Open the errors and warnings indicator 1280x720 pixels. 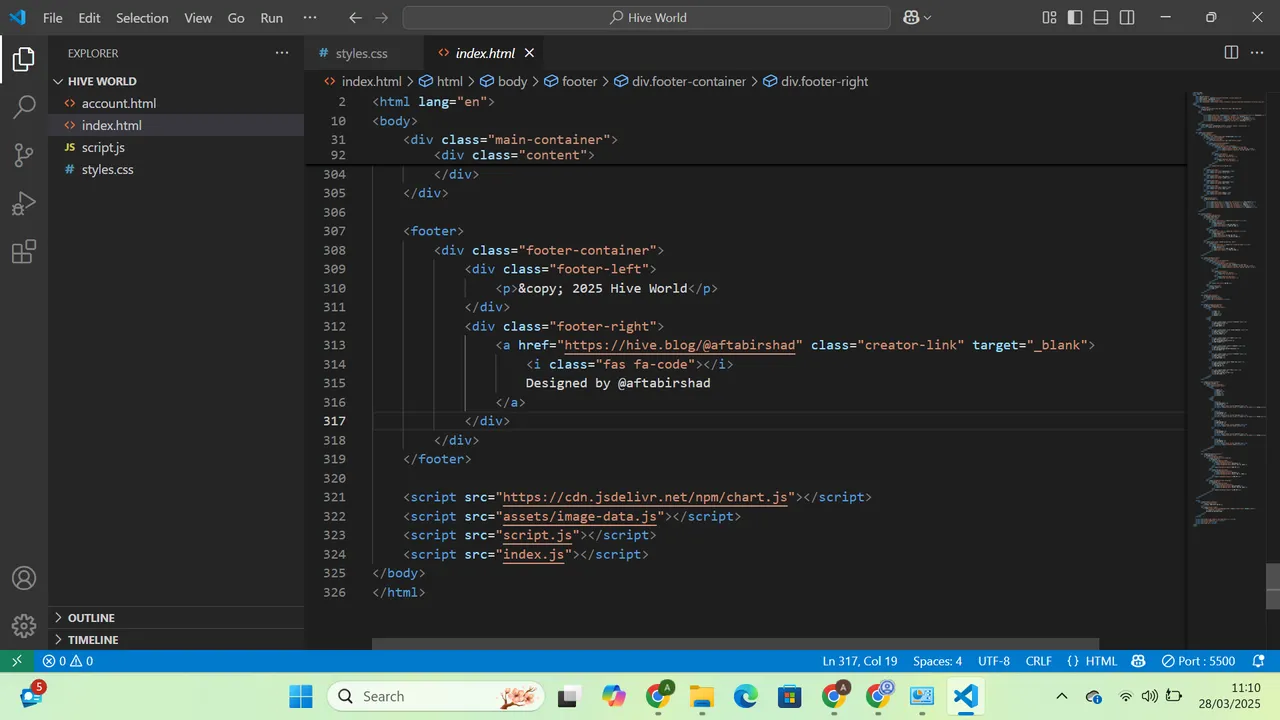pos(68,661)
